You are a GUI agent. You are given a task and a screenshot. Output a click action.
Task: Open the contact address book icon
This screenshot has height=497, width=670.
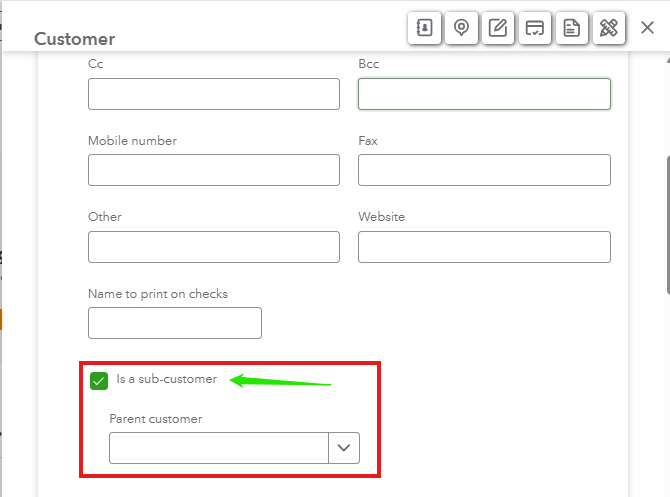pos(424,28)
